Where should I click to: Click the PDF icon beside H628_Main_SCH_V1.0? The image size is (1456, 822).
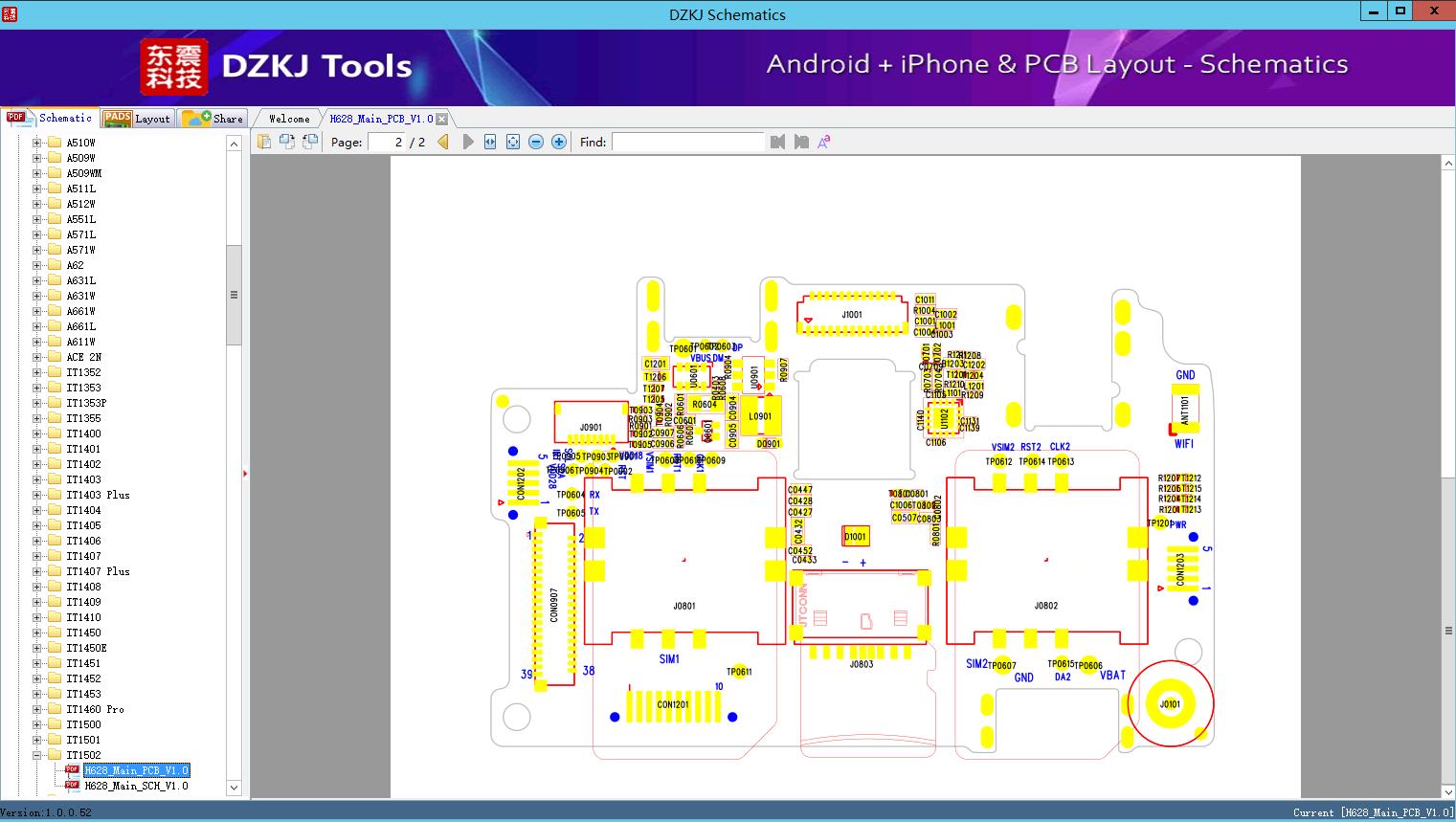[x=72, y=786]
